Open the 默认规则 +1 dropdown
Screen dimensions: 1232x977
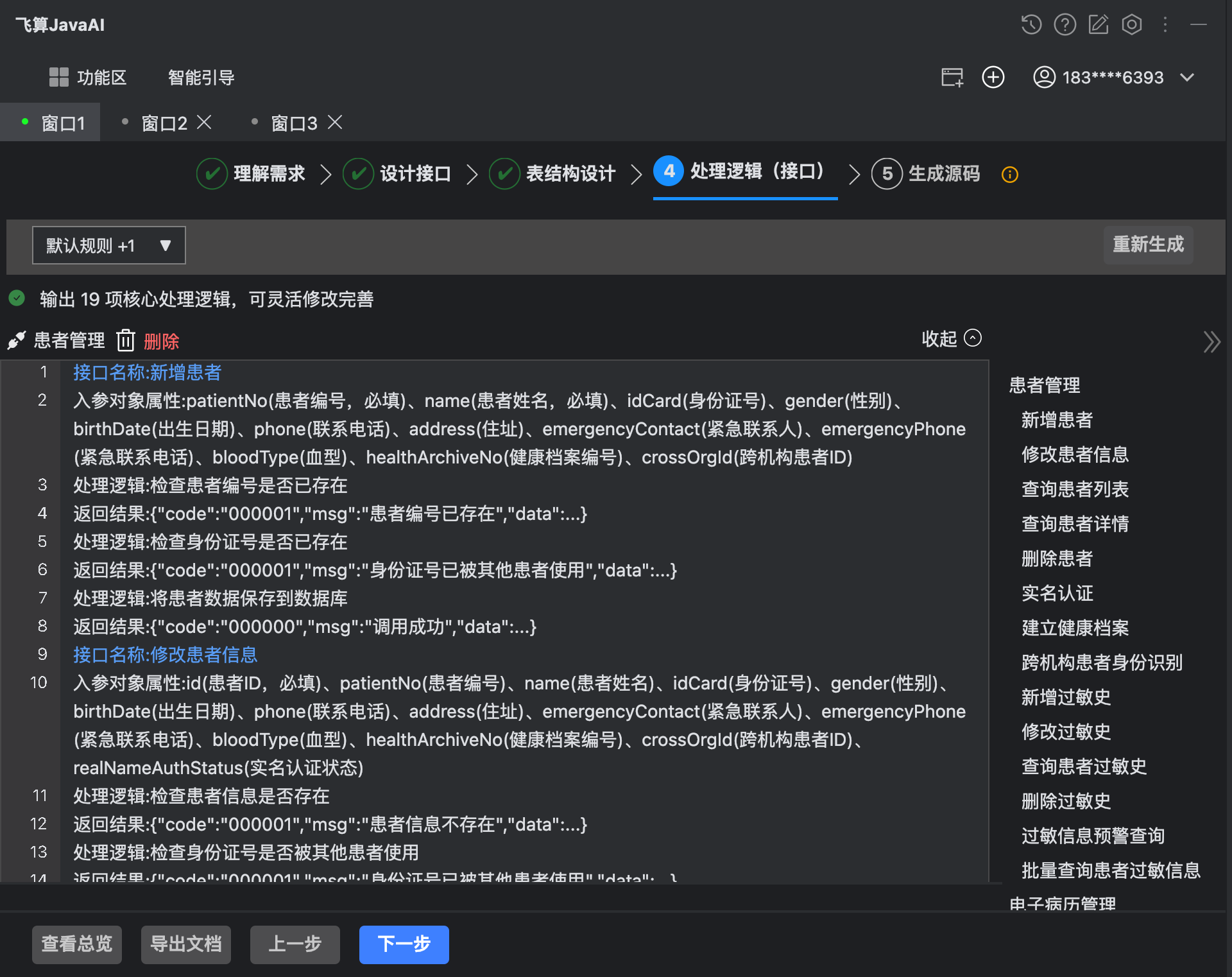tap(109, 245)
